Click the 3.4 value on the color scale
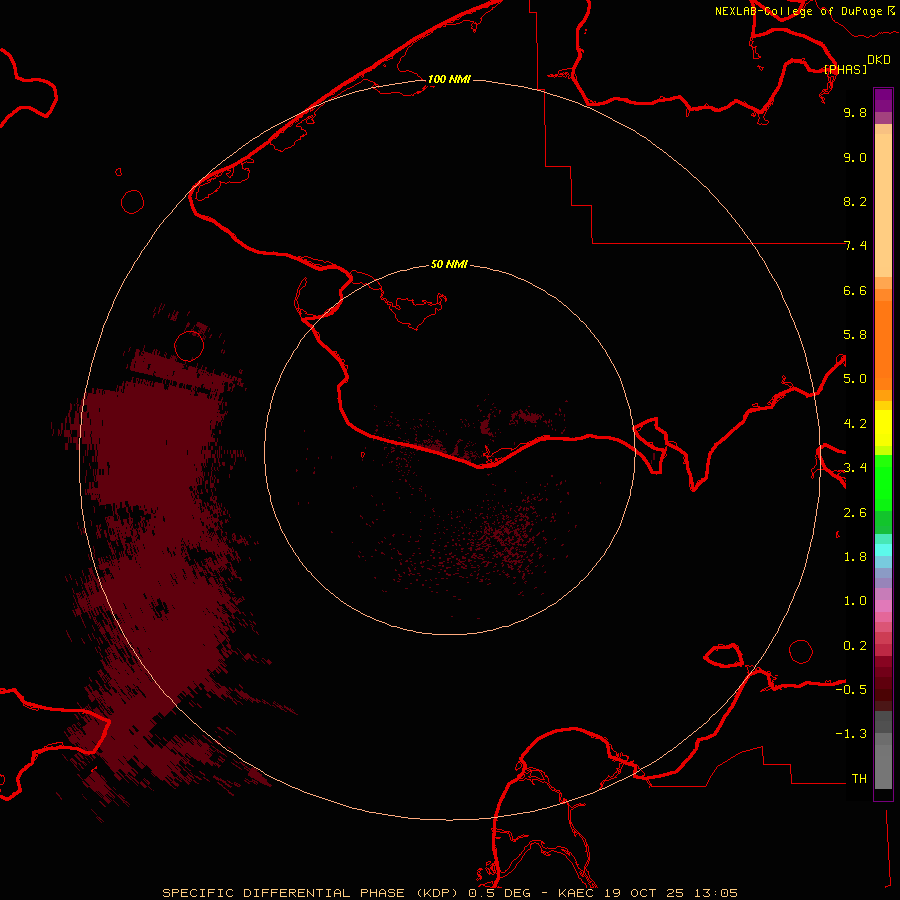The height and width of the screenshot is (900, 900). [855, 468]
